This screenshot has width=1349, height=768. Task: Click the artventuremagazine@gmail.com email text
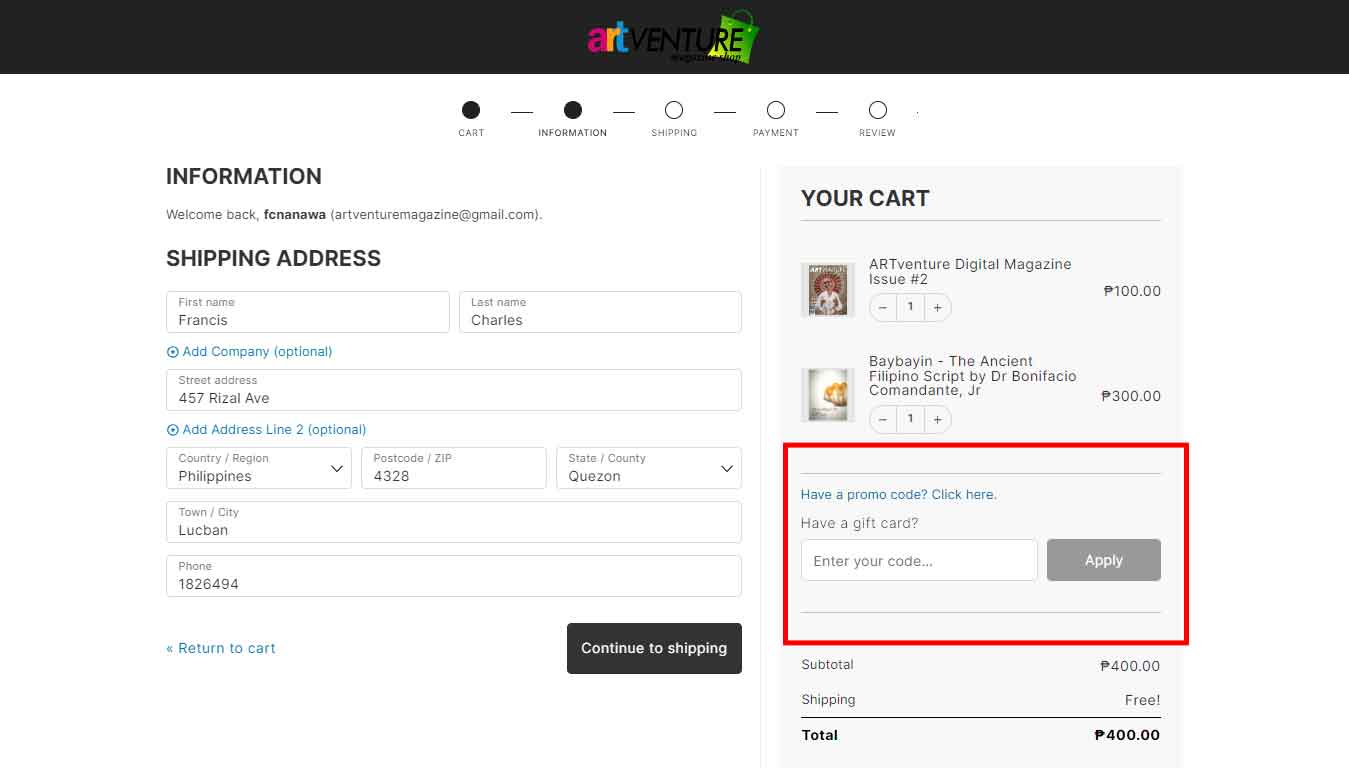pyautogui.click(x=435, y=214)
